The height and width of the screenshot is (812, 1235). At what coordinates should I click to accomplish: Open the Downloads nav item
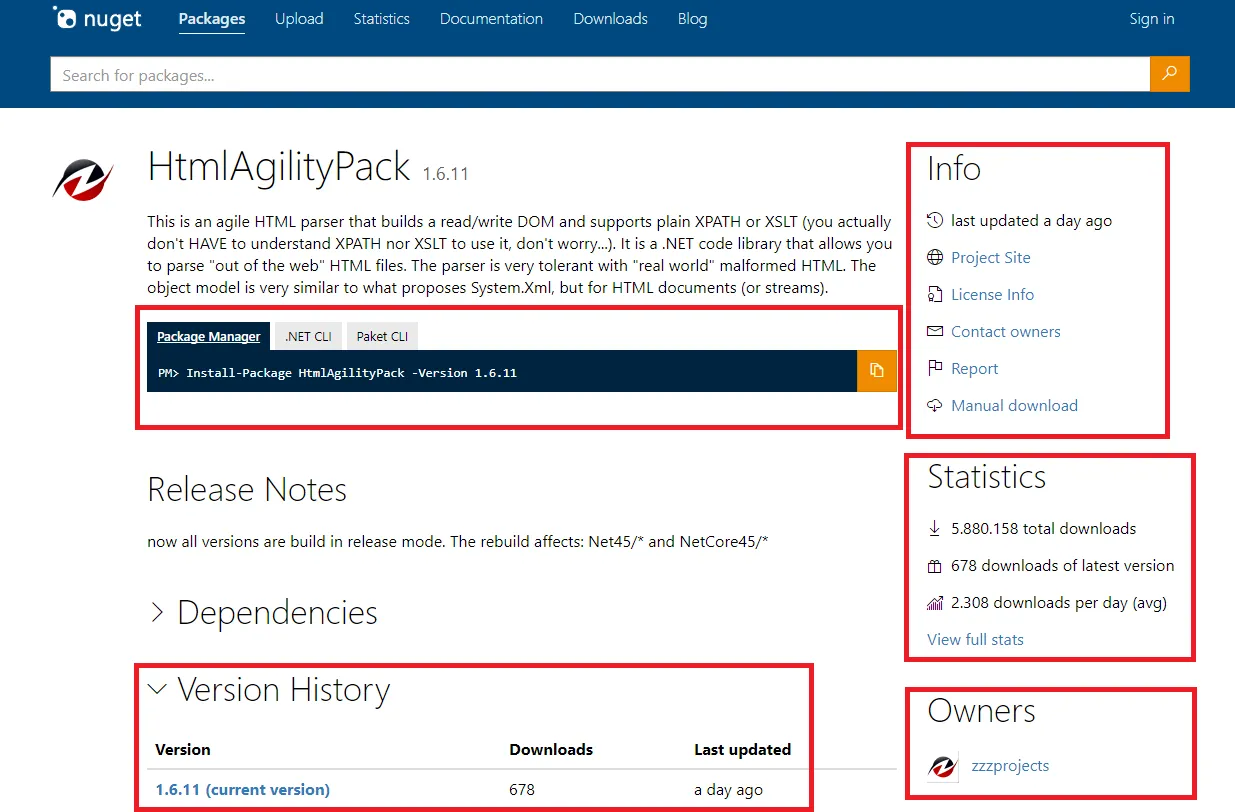coord(610,19)
